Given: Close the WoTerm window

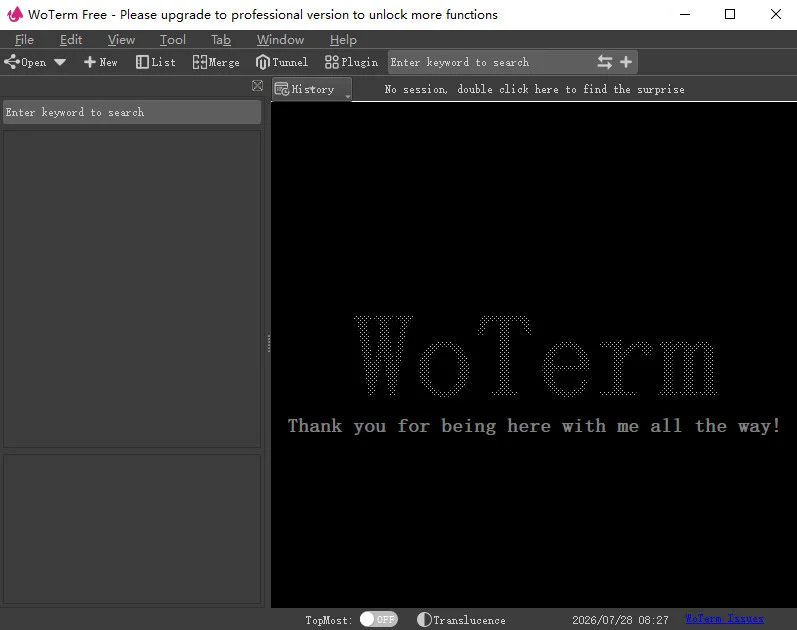Looking at the screenshot, I should pos(776,14).
